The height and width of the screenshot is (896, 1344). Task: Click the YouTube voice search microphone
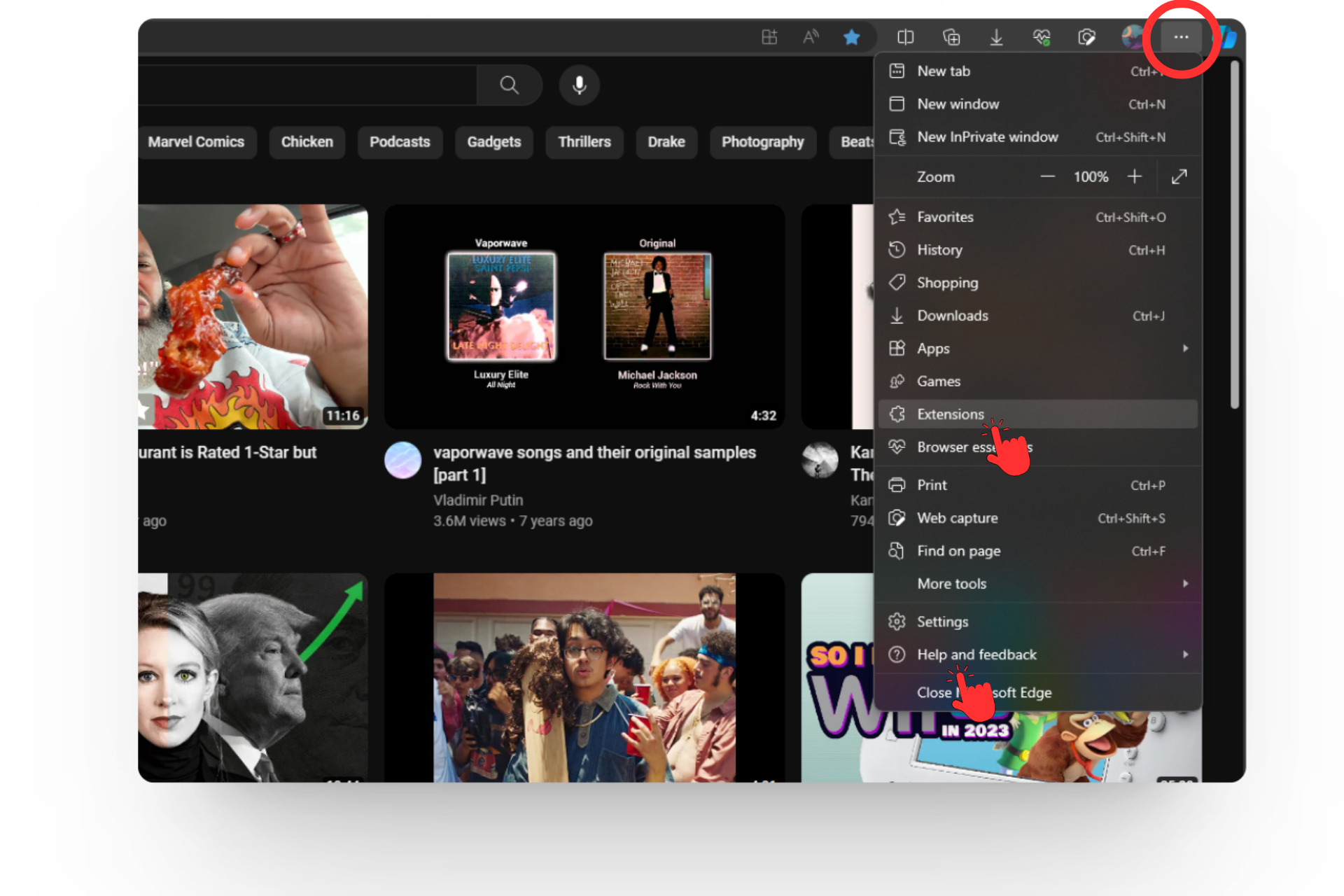click(x=579, y=85)
